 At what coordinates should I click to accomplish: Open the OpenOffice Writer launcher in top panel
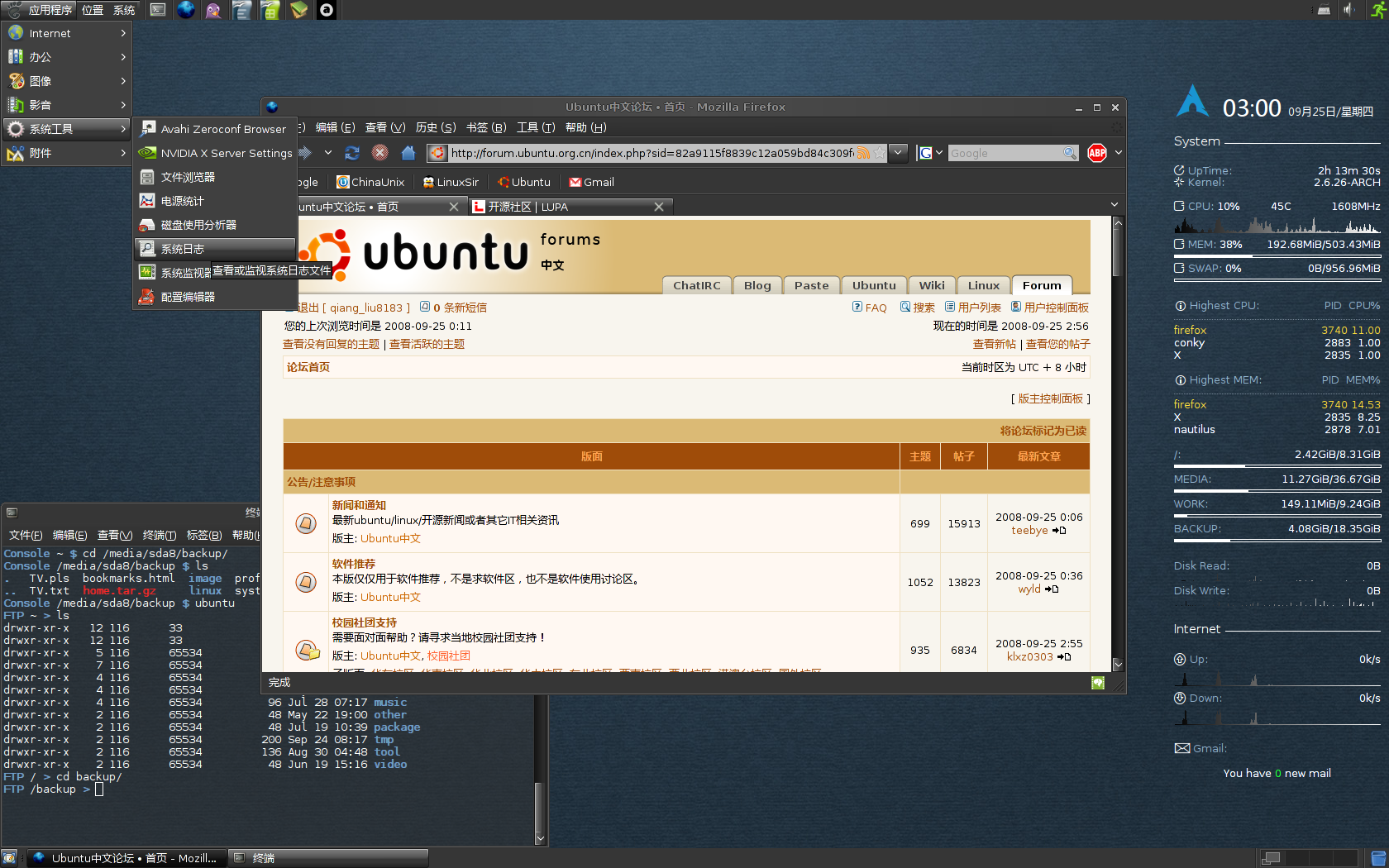pyautogui.click(x=241, y=10)
